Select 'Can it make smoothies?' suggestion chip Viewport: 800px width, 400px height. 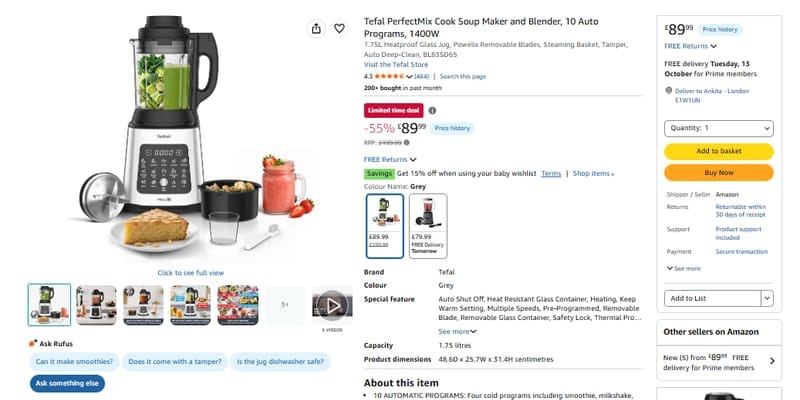[74, 362]
